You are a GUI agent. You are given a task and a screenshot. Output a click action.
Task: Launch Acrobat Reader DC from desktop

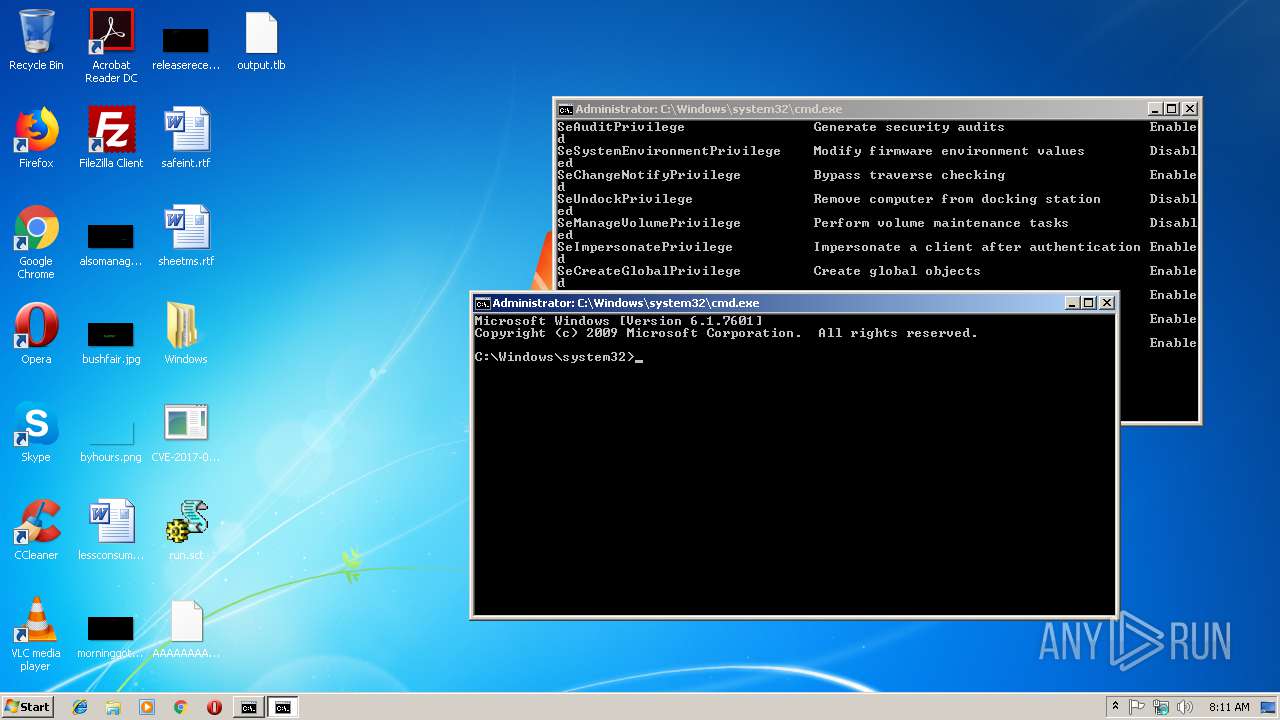click(111, 46)
